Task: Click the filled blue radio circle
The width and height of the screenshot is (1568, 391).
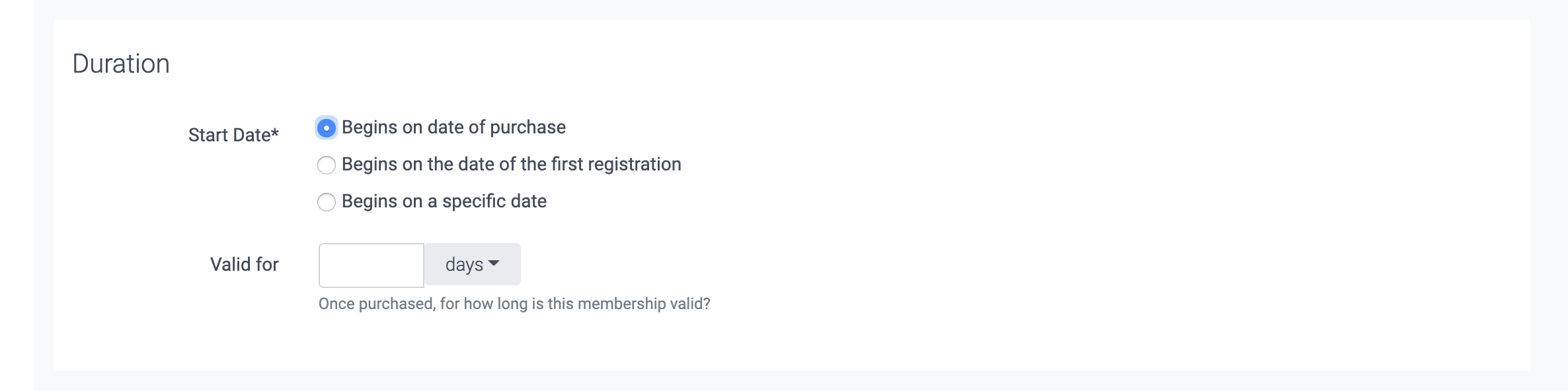Action: [x=327, y=128]
